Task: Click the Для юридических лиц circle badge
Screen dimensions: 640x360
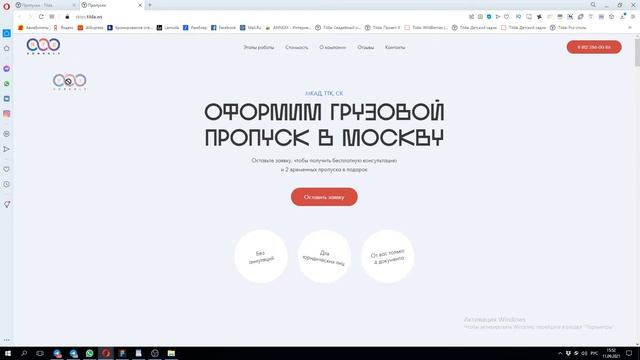Action: pos(324,256)
